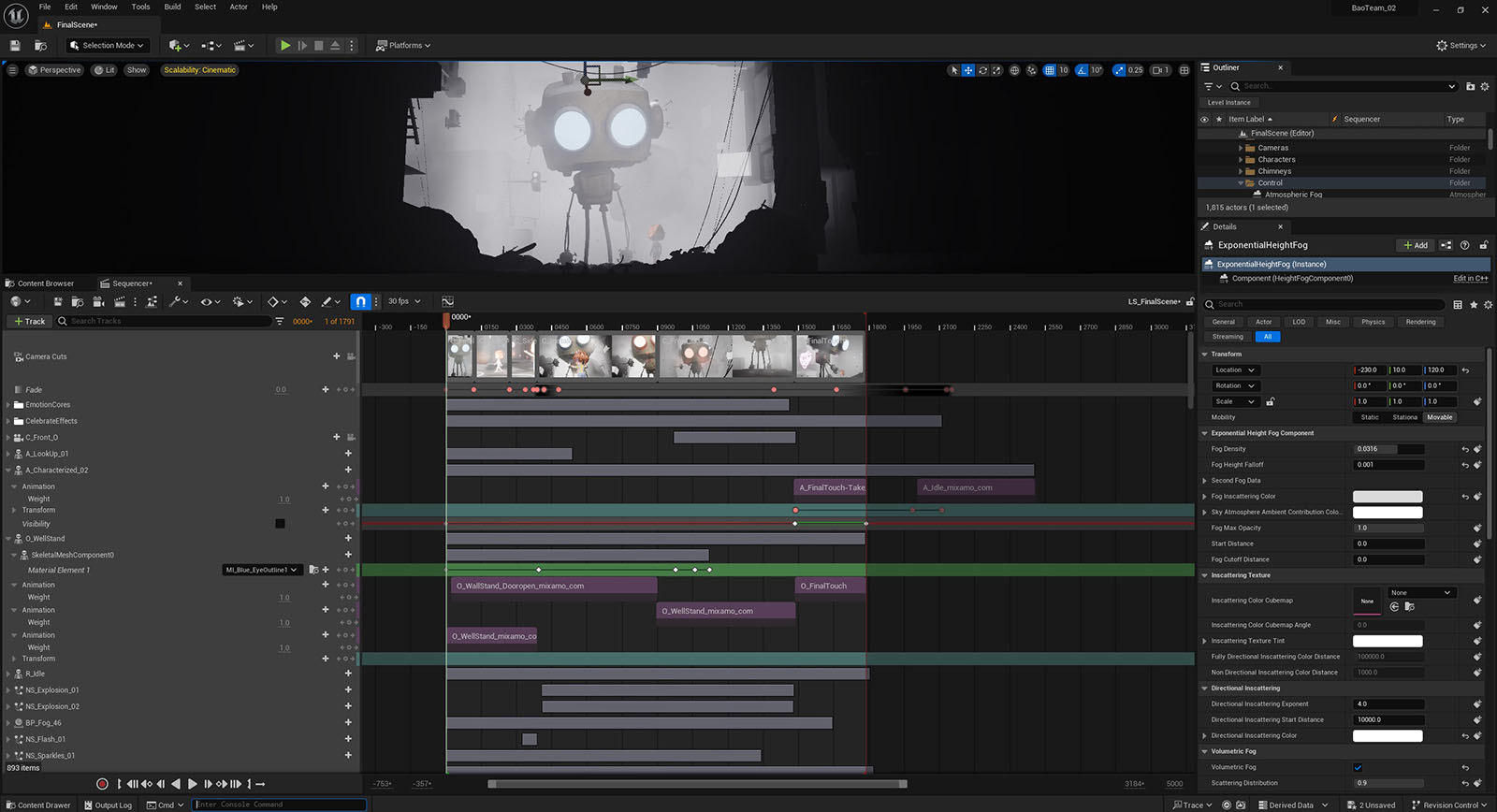The image size is (1497, 812).
Task: Open the Sequencer curve editor icon
Action: (x=447, y=301)
